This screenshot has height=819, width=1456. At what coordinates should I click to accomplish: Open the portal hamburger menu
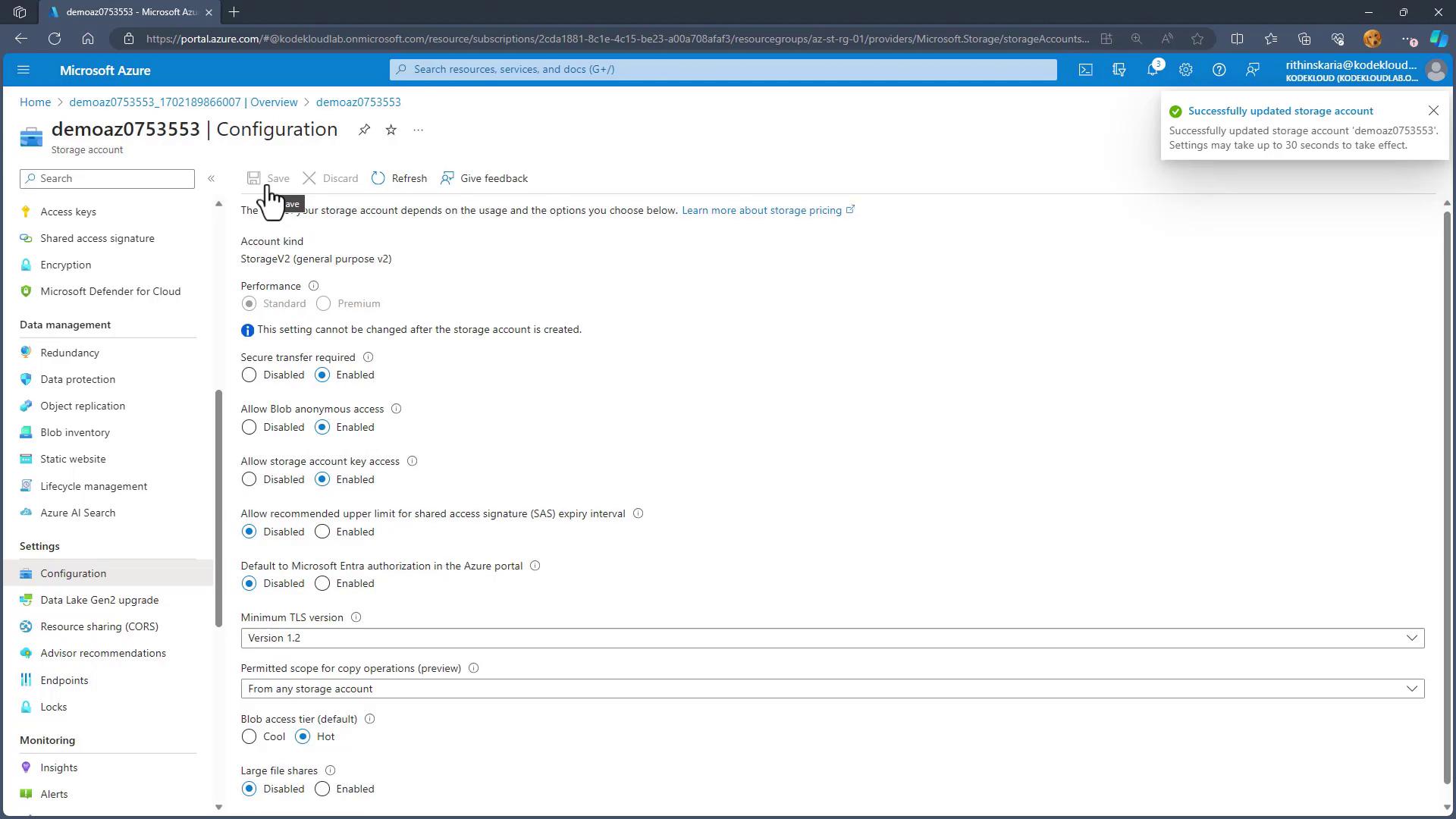[x=24, y=70]
